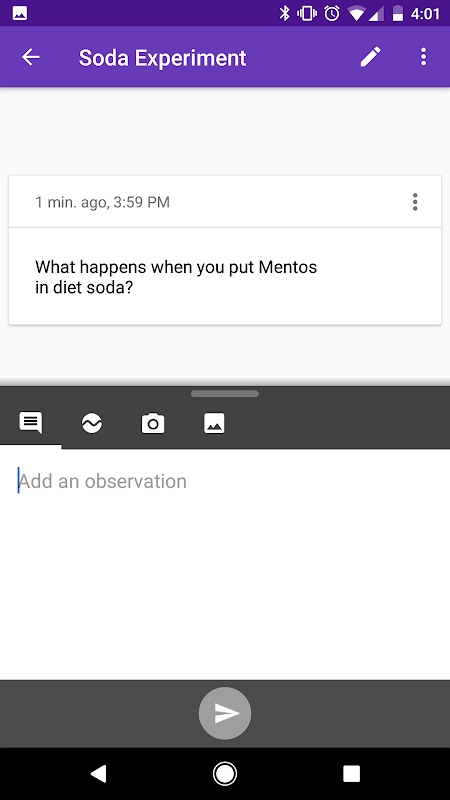The image size is (450, 800).
Task: Tap the alarm clock status icon
Action: coord(332,13)
